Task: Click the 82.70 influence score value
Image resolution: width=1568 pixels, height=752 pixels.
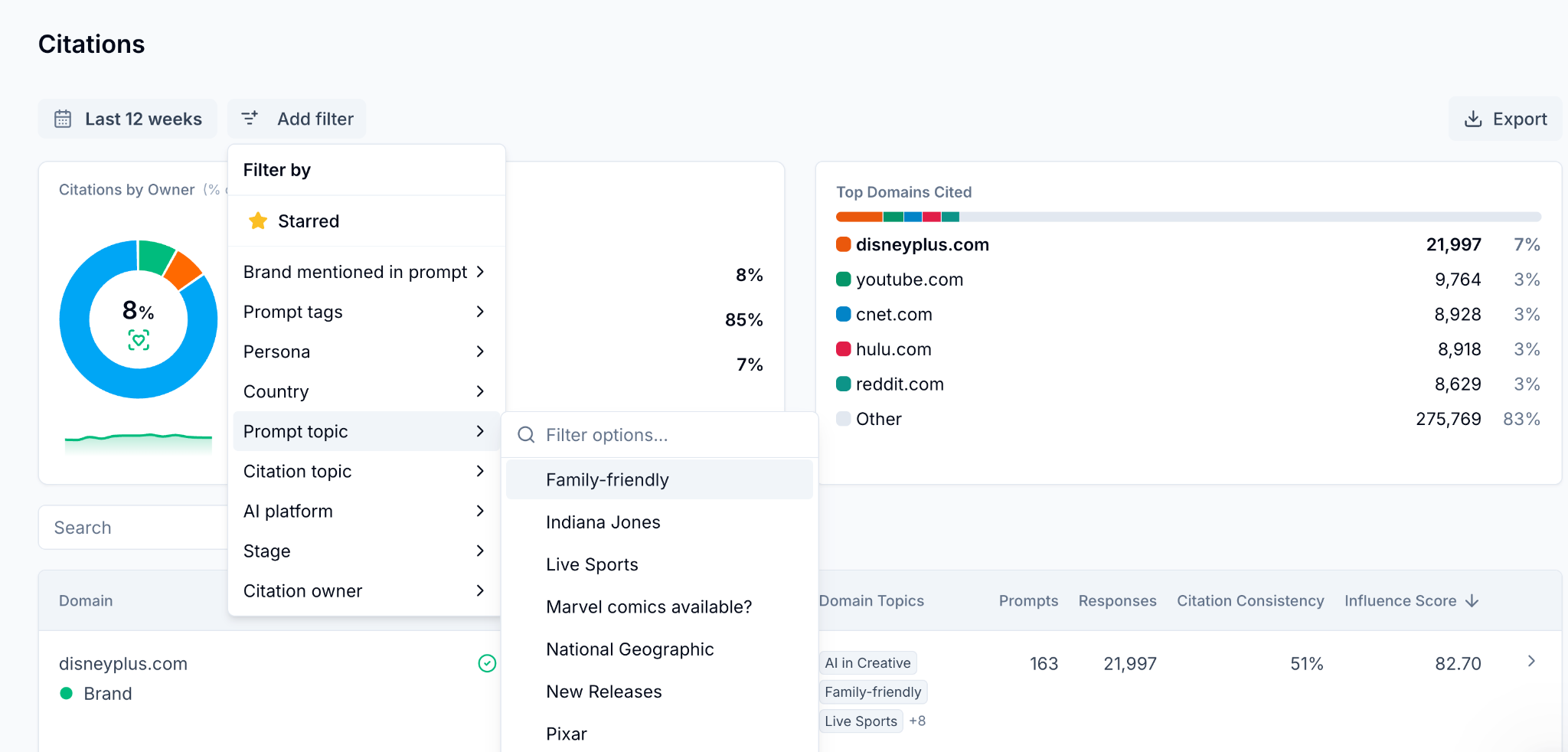Action: [x=1458, y=664]
